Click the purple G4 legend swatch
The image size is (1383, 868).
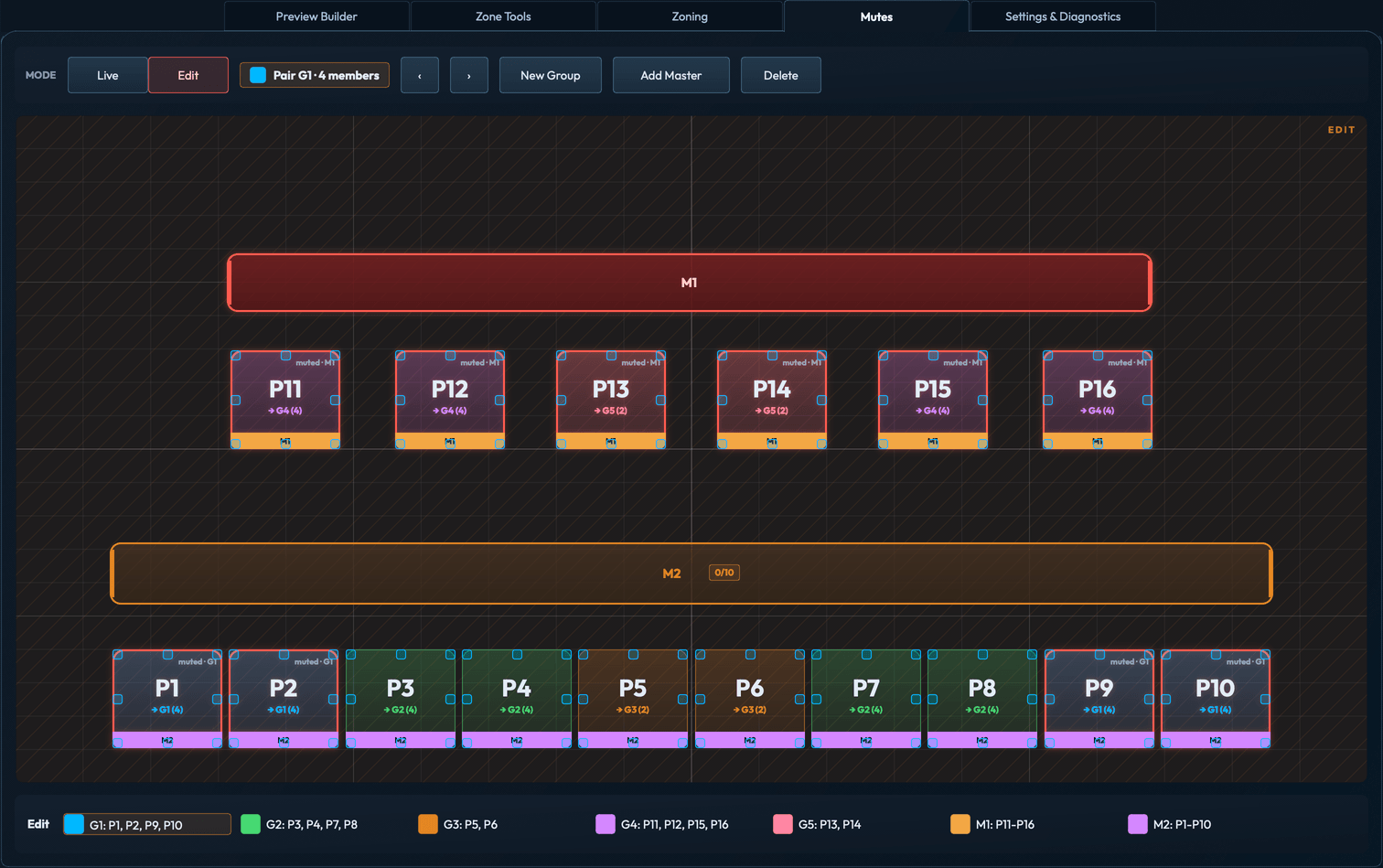606,824
